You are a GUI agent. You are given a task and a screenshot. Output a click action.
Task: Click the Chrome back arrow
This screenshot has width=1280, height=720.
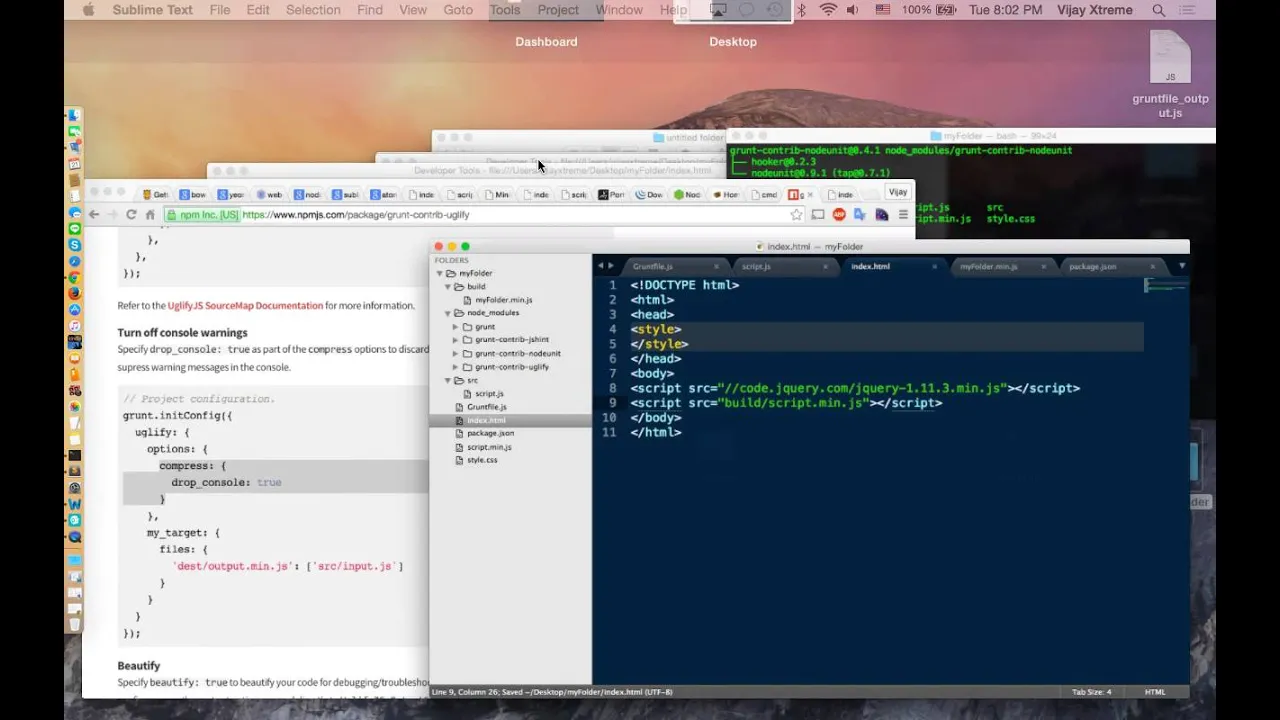pyautogui.click(x=94, y=215)
